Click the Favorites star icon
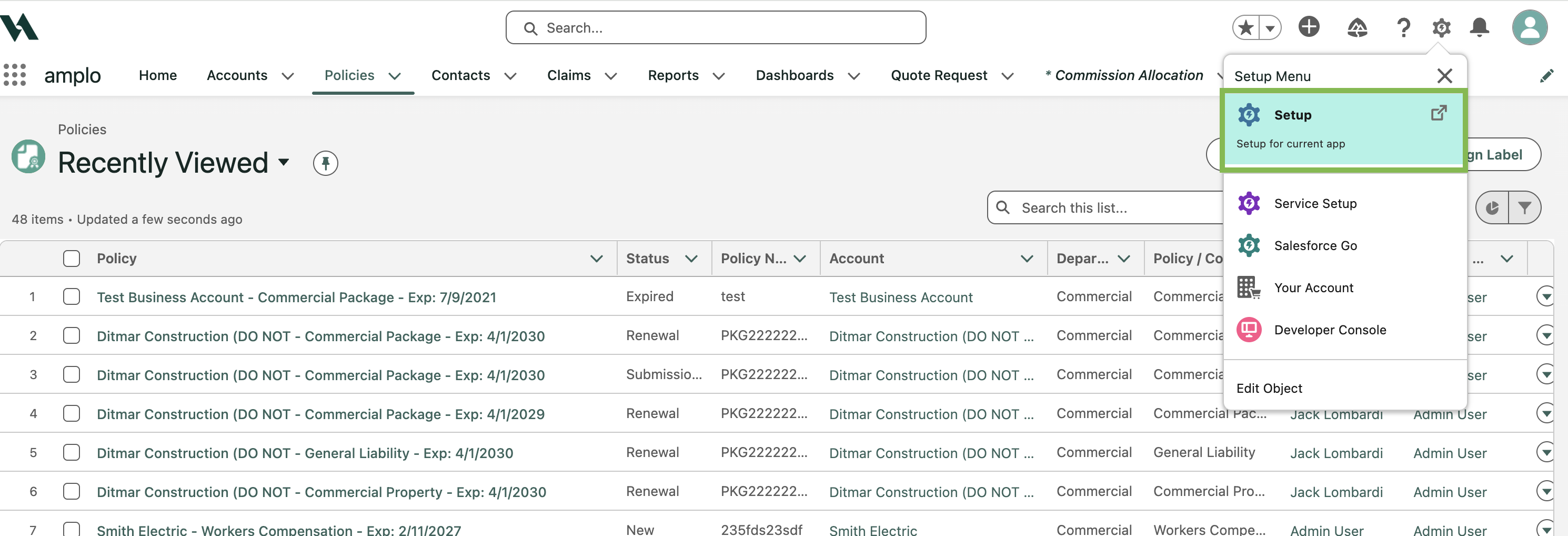 [x=1246, y=27]
